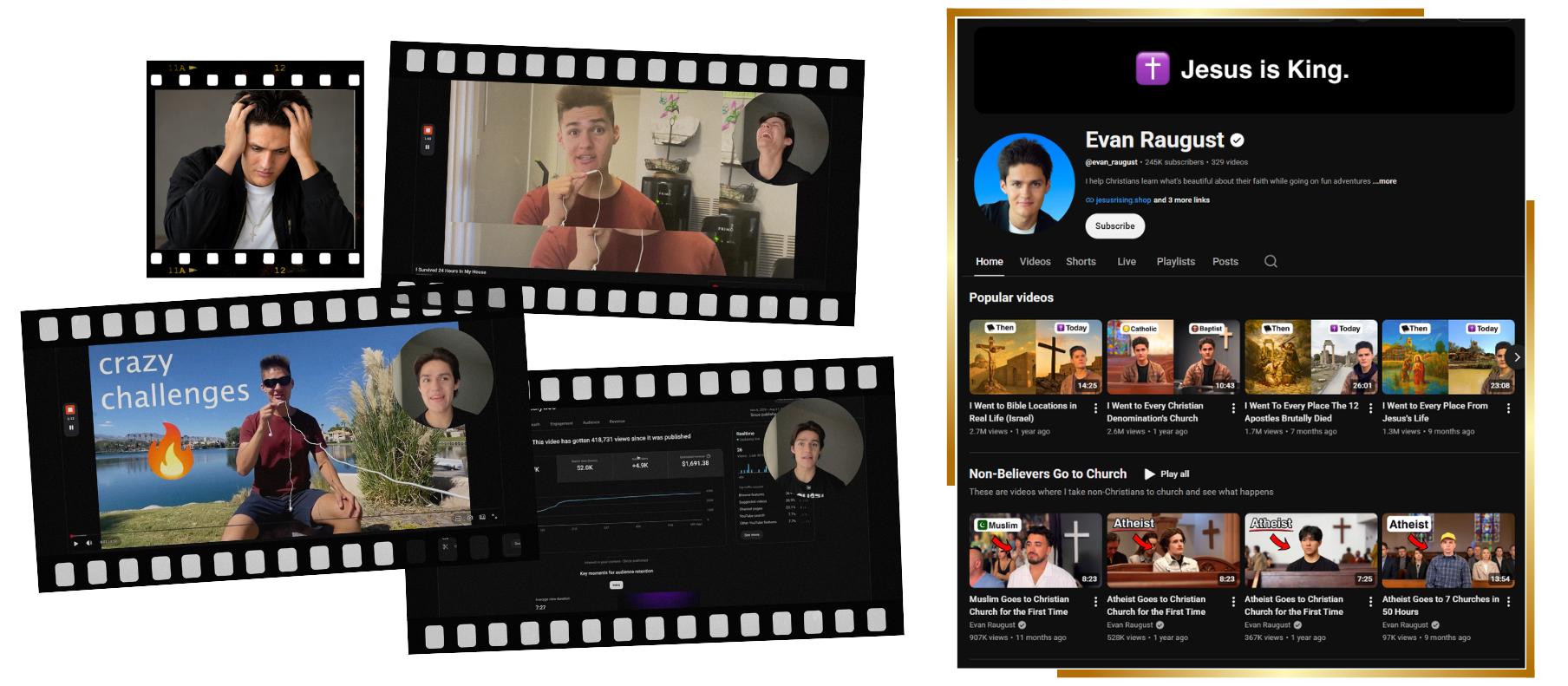Click pause icon in recorder widget beside 24 Hours video
The height and width of the screenshot is (686, 1568).
click(x=428, y=147)
